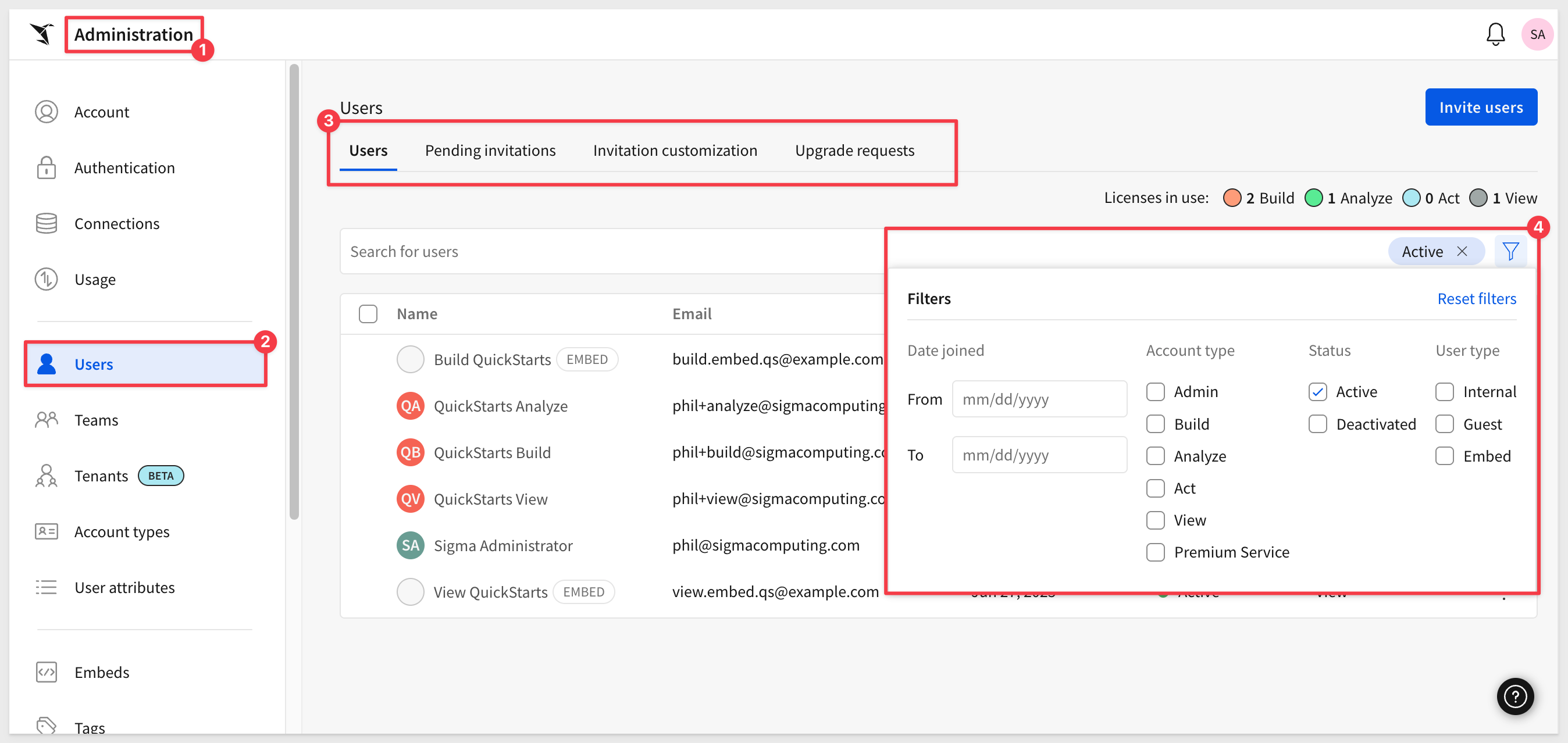This screenshot has width=1568, height=743.
Task: Click the Connections database icon
Action: [47, 223]
